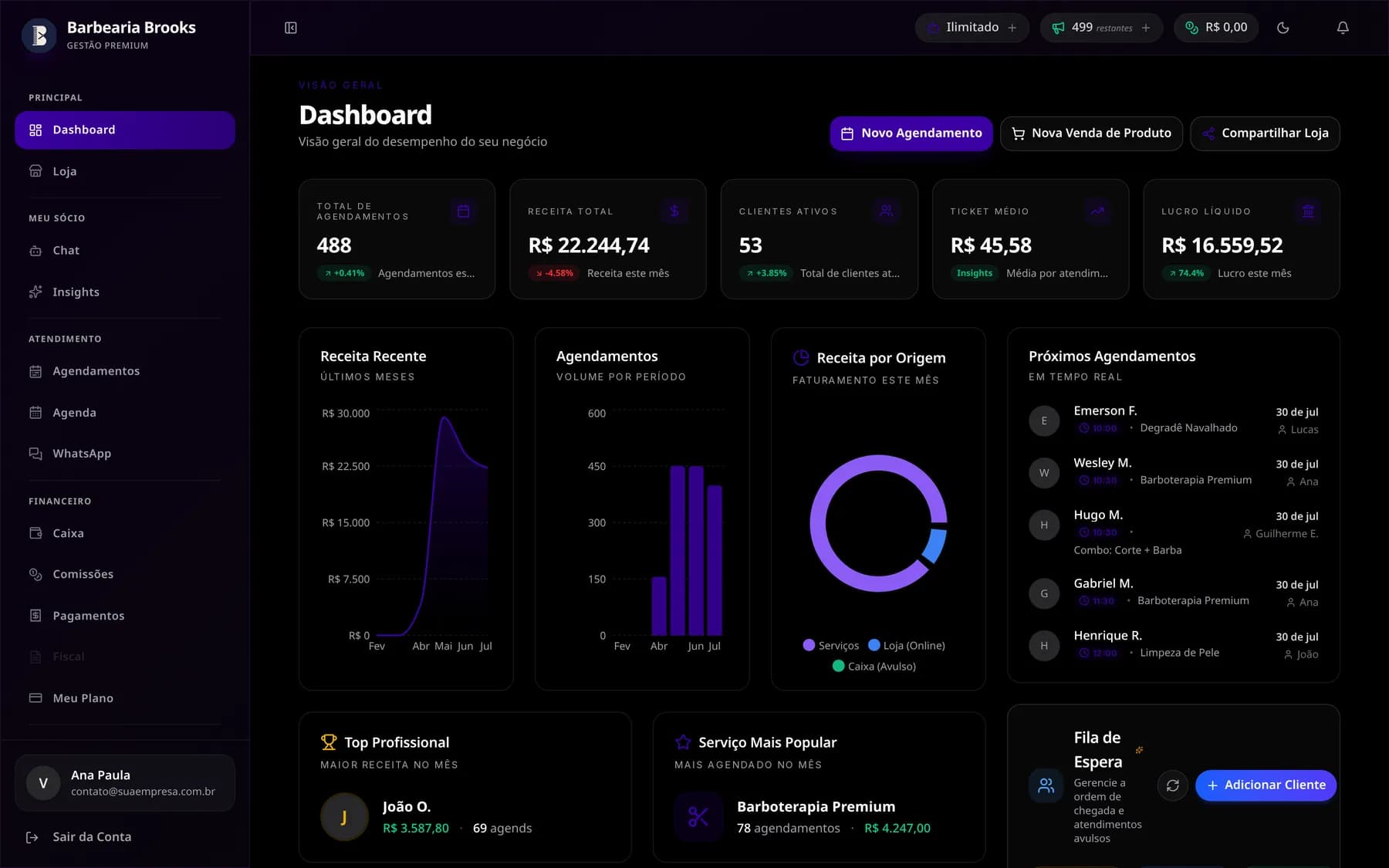This screenshot has width=1389, height=868.
Task: Open notifications bell icon
Action: point(1343,28)
